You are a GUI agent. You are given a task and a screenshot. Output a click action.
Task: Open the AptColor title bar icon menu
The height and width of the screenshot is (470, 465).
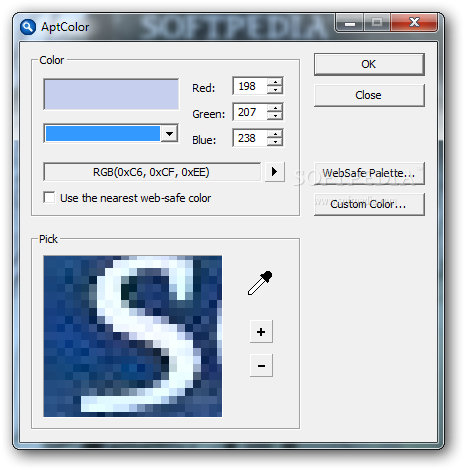[x=28, y=27]
